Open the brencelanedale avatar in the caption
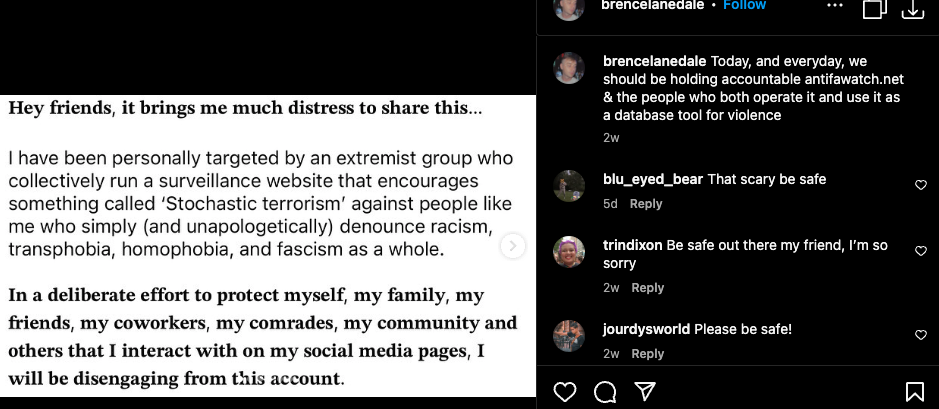 point(569,68)
